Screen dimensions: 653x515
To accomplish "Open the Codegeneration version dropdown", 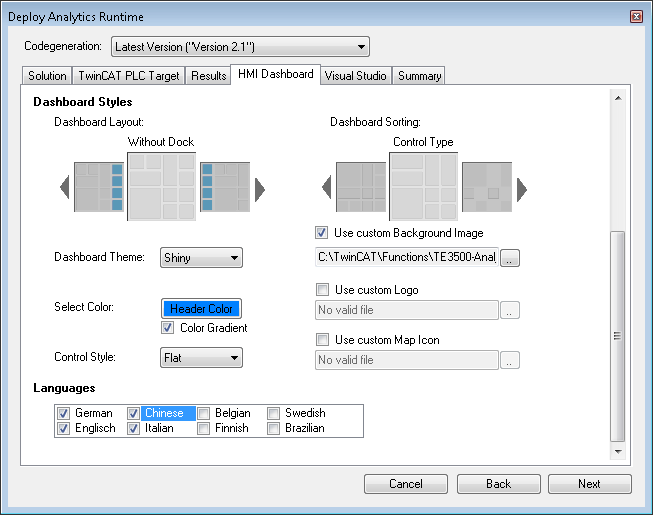I will point(238,46).
